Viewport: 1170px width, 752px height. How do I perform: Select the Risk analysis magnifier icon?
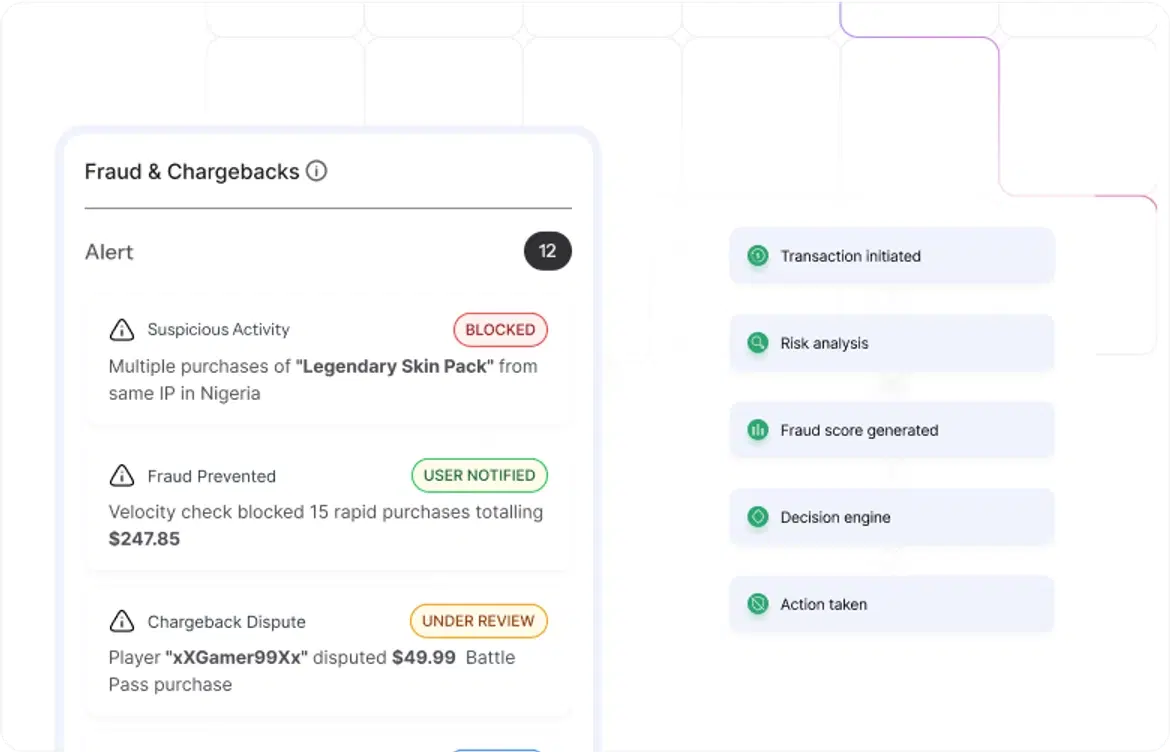click(758, 343)
